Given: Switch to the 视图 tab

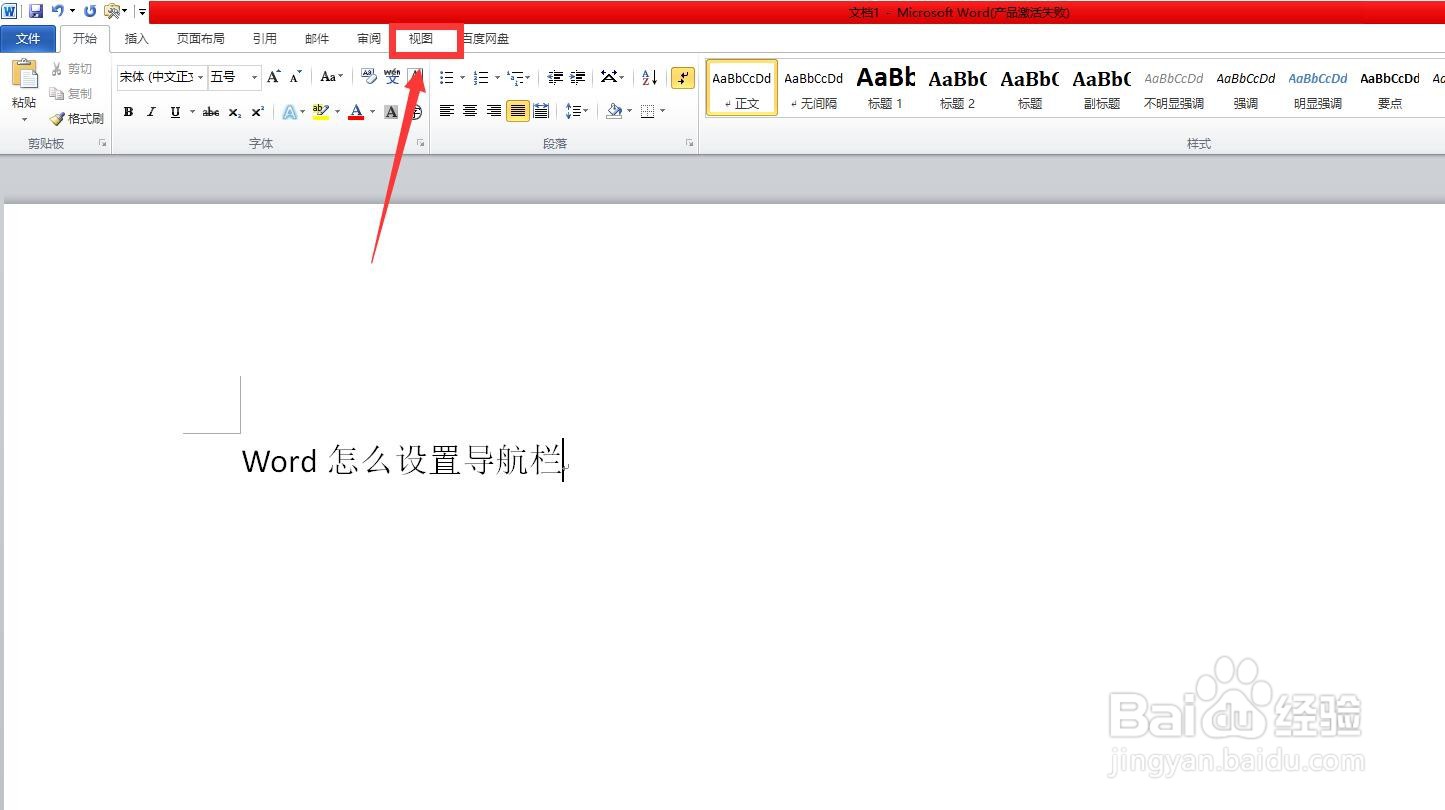Looking at the screenshot, I should click(x=421, y=39).
